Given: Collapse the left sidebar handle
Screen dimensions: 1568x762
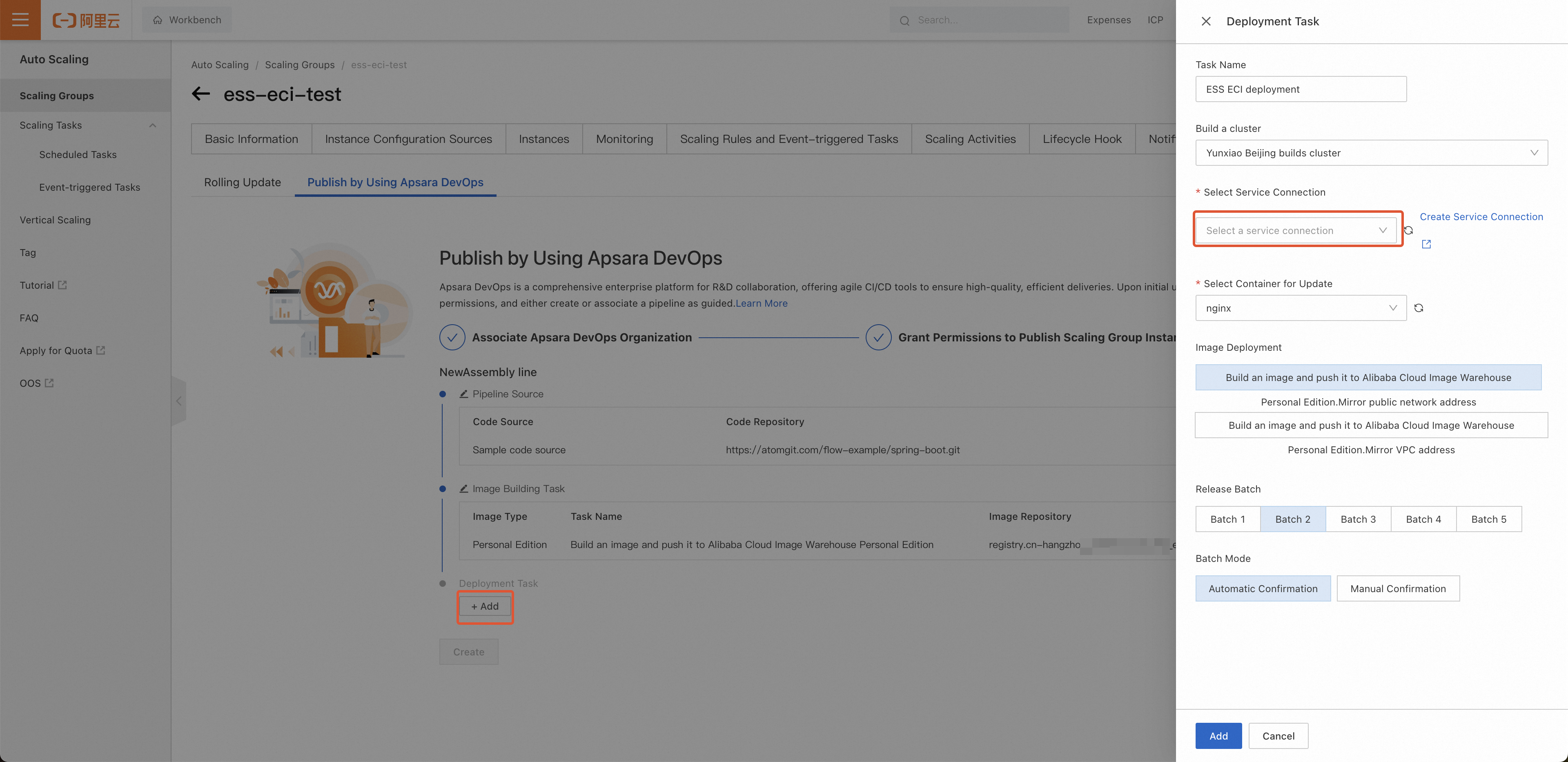Looking at the screenshot, I should tap(178, 401).
